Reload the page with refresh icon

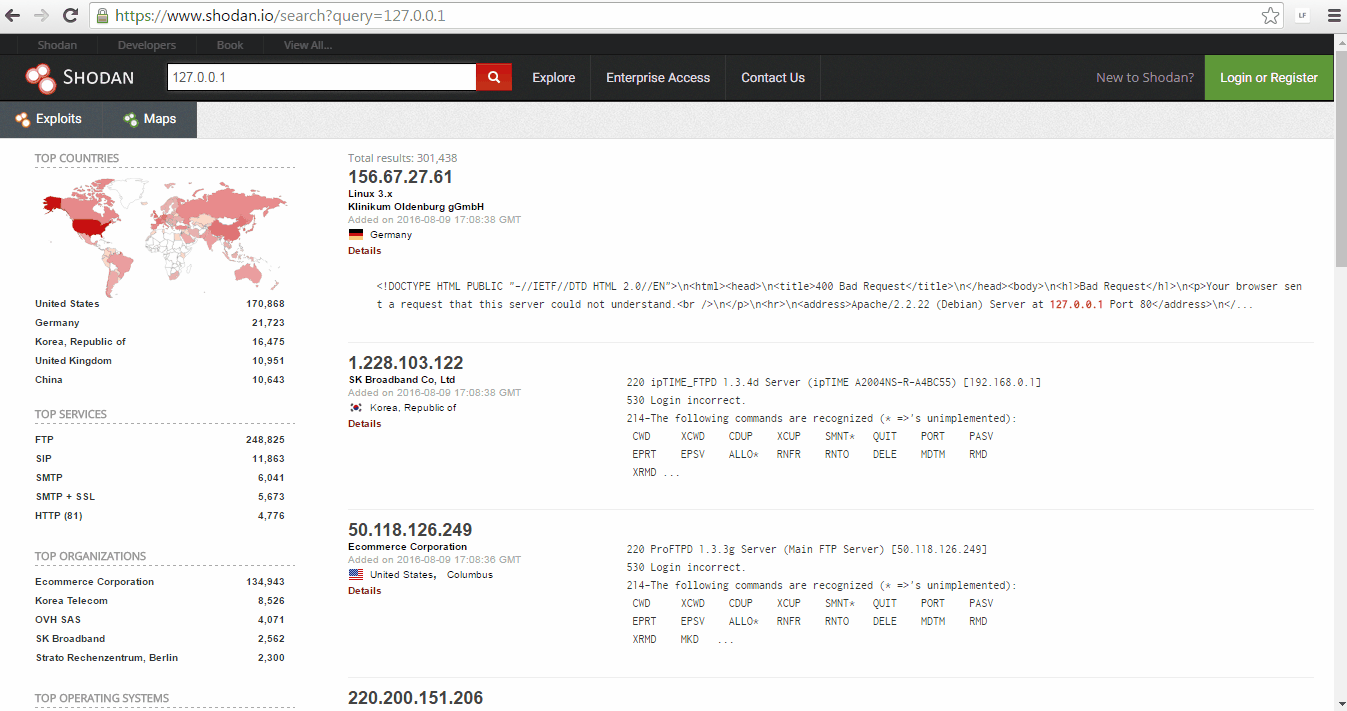70,15
